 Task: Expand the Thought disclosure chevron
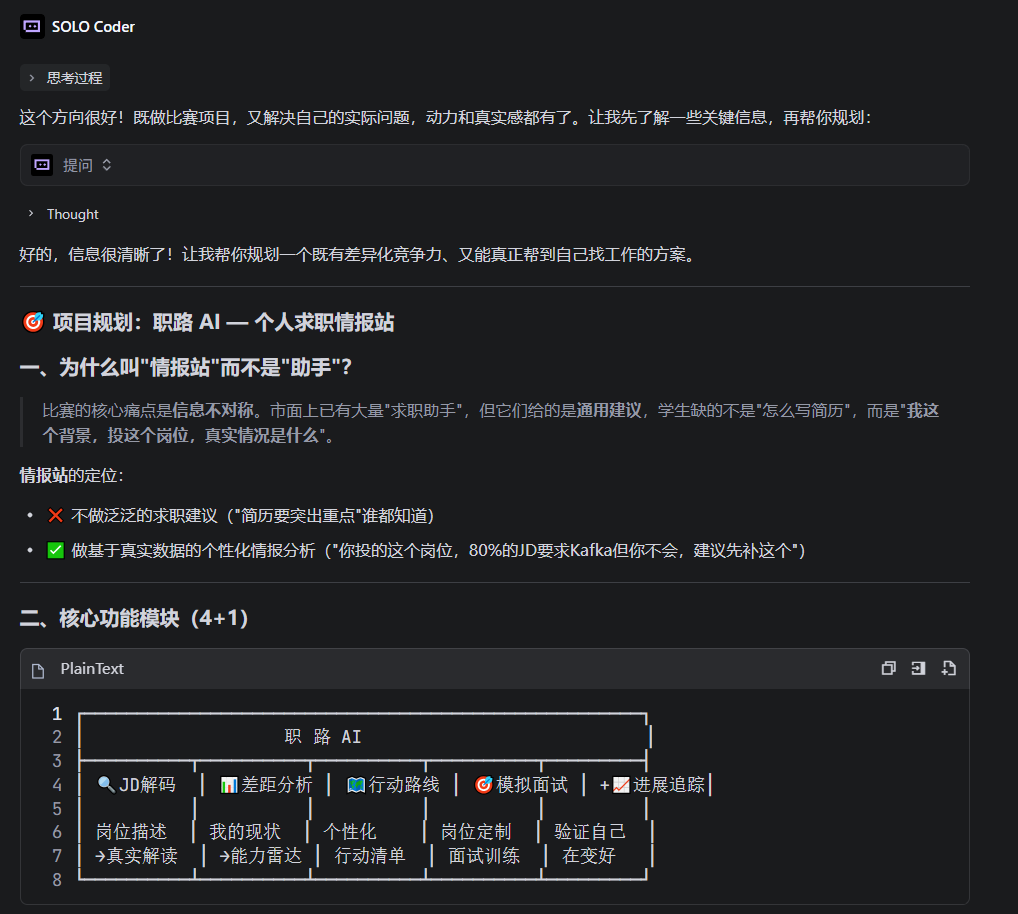pyautogui.click(x=32, y=214)
